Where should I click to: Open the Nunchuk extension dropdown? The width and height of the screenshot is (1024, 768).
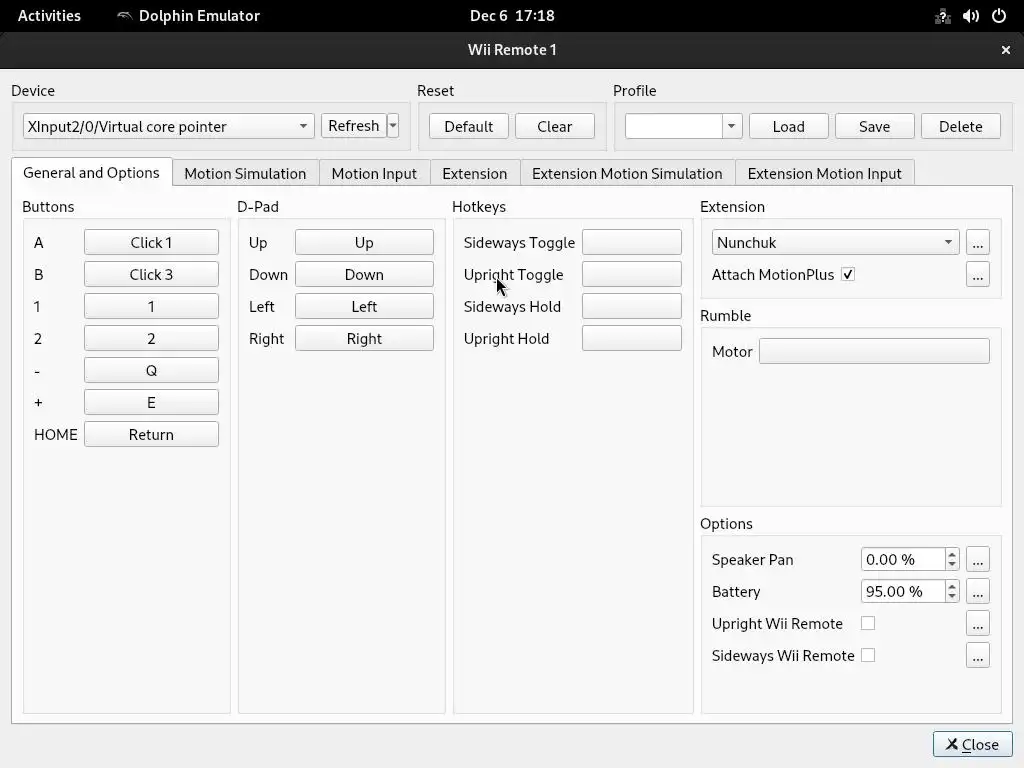pyautogui.click(x=835, y=242)
